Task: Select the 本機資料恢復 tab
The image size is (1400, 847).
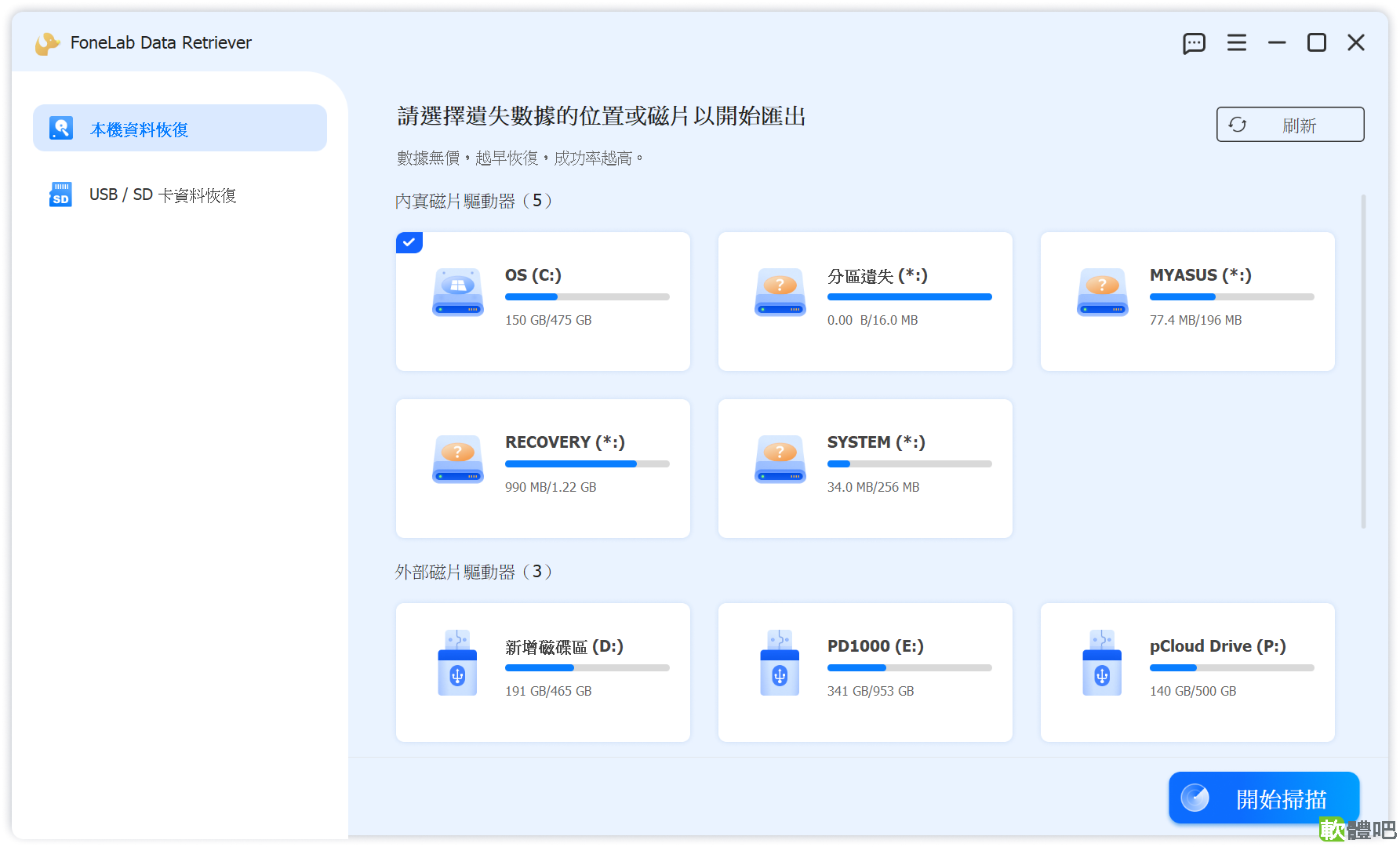Action: tap(180, 128)
